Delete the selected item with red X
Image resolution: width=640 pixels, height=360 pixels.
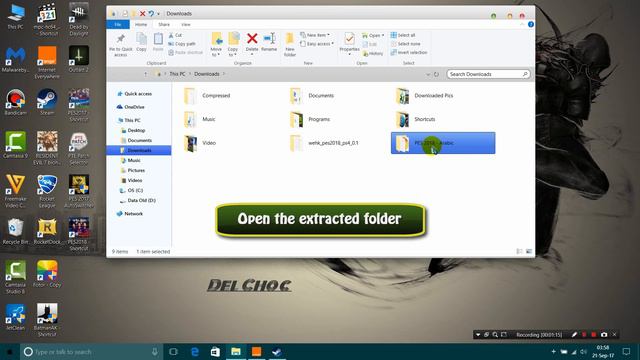tap(252, 42)
